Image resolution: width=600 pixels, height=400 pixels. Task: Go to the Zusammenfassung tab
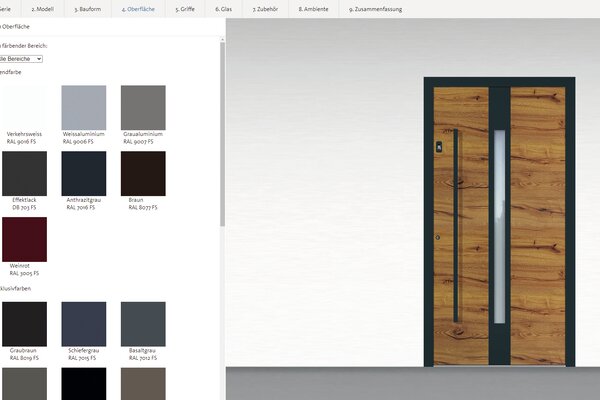point(375,8)
